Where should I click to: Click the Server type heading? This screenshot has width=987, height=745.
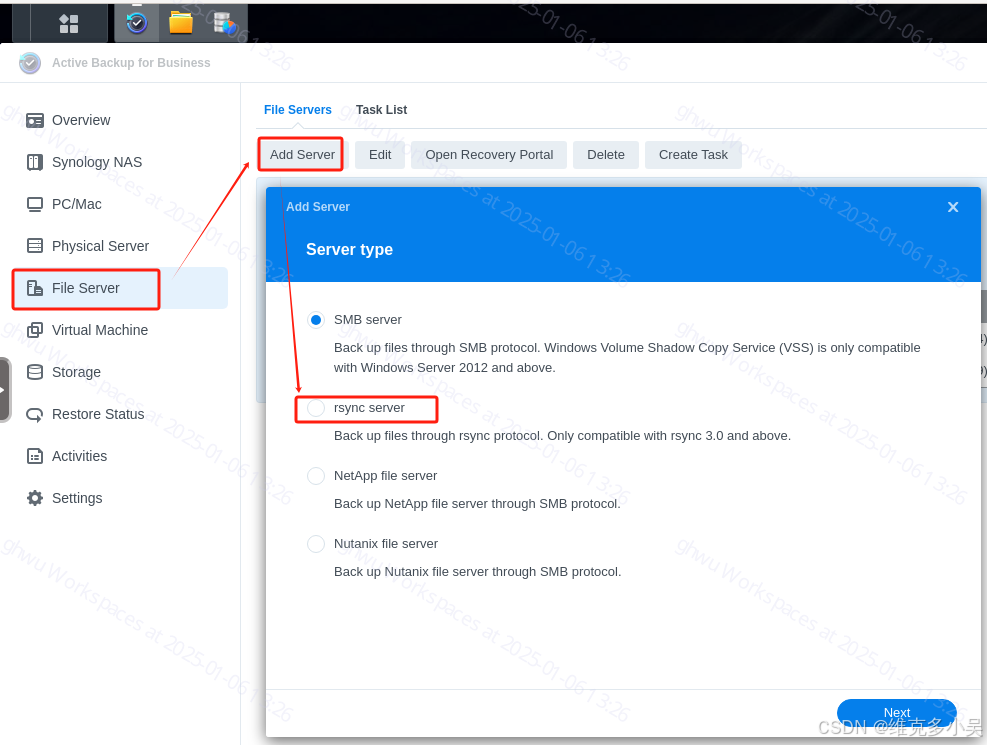[349, 250]
